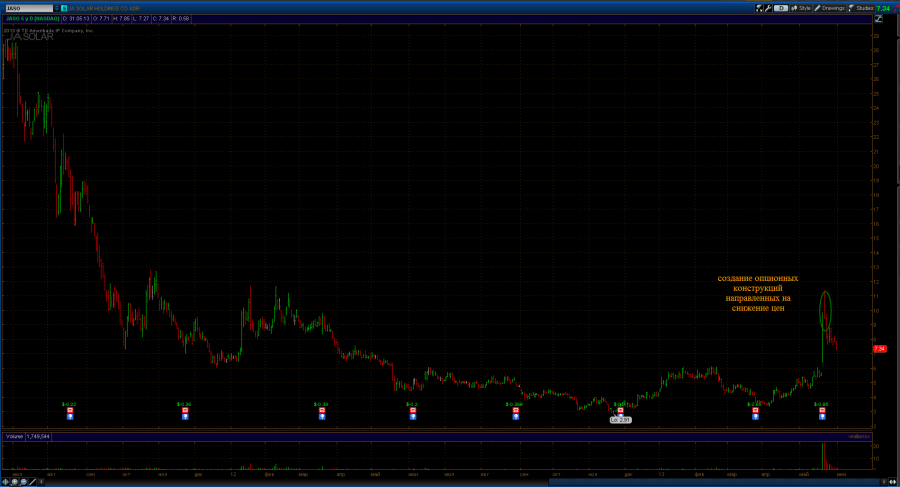Click the time-axis scroll left arrow
This screenshot has height=487, width=900.
pyautogui.click(x=41, y=482)
